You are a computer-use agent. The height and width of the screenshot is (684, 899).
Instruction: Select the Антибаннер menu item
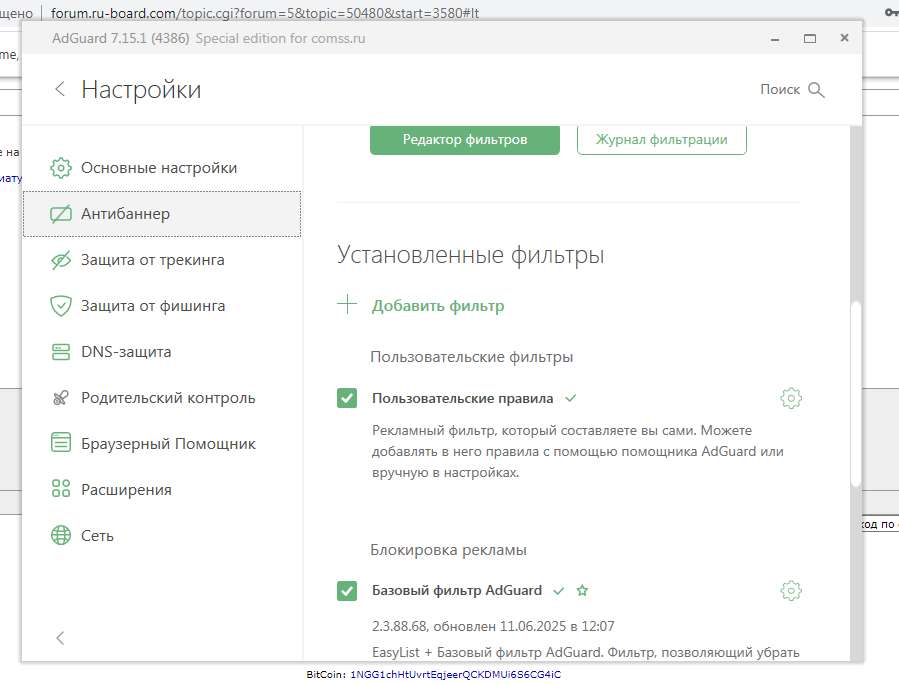point(162,214)
